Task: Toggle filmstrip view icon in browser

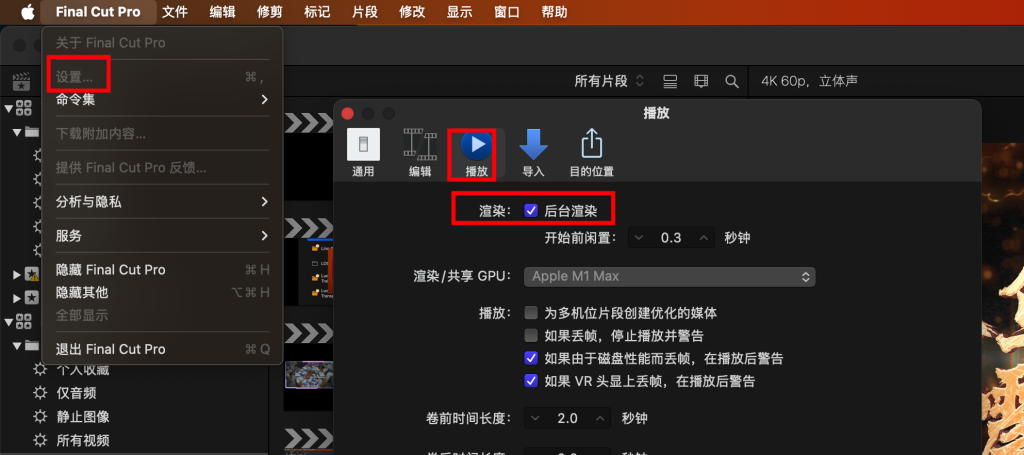Action: [701, 82]
